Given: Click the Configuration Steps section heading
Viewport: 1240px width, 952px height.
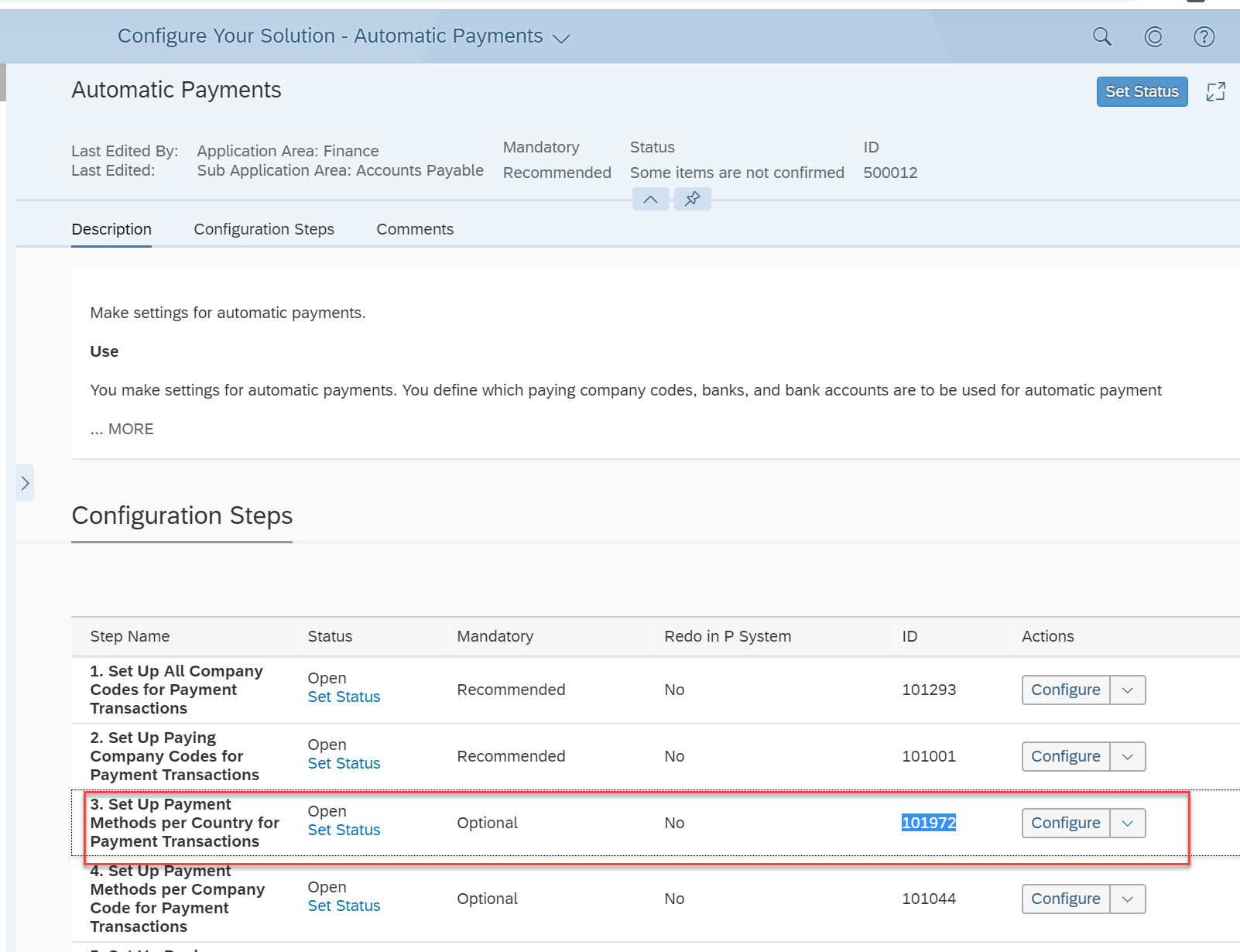Looking at the screenshot, I should [182, 515].
